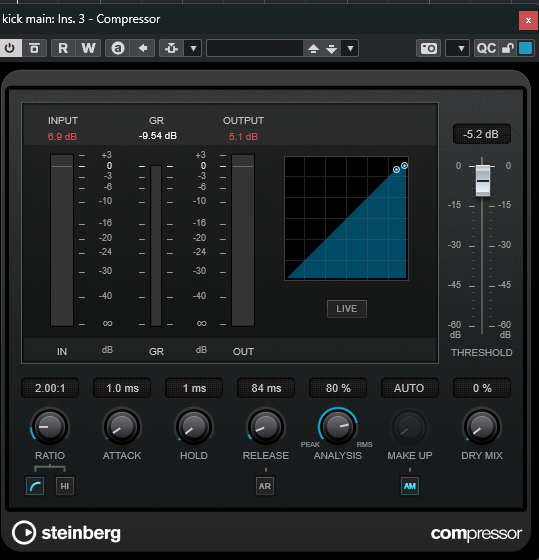This screenshot has width=539, height=560.
Task: Activate the side-chain input icon
Action: point(171,48)
